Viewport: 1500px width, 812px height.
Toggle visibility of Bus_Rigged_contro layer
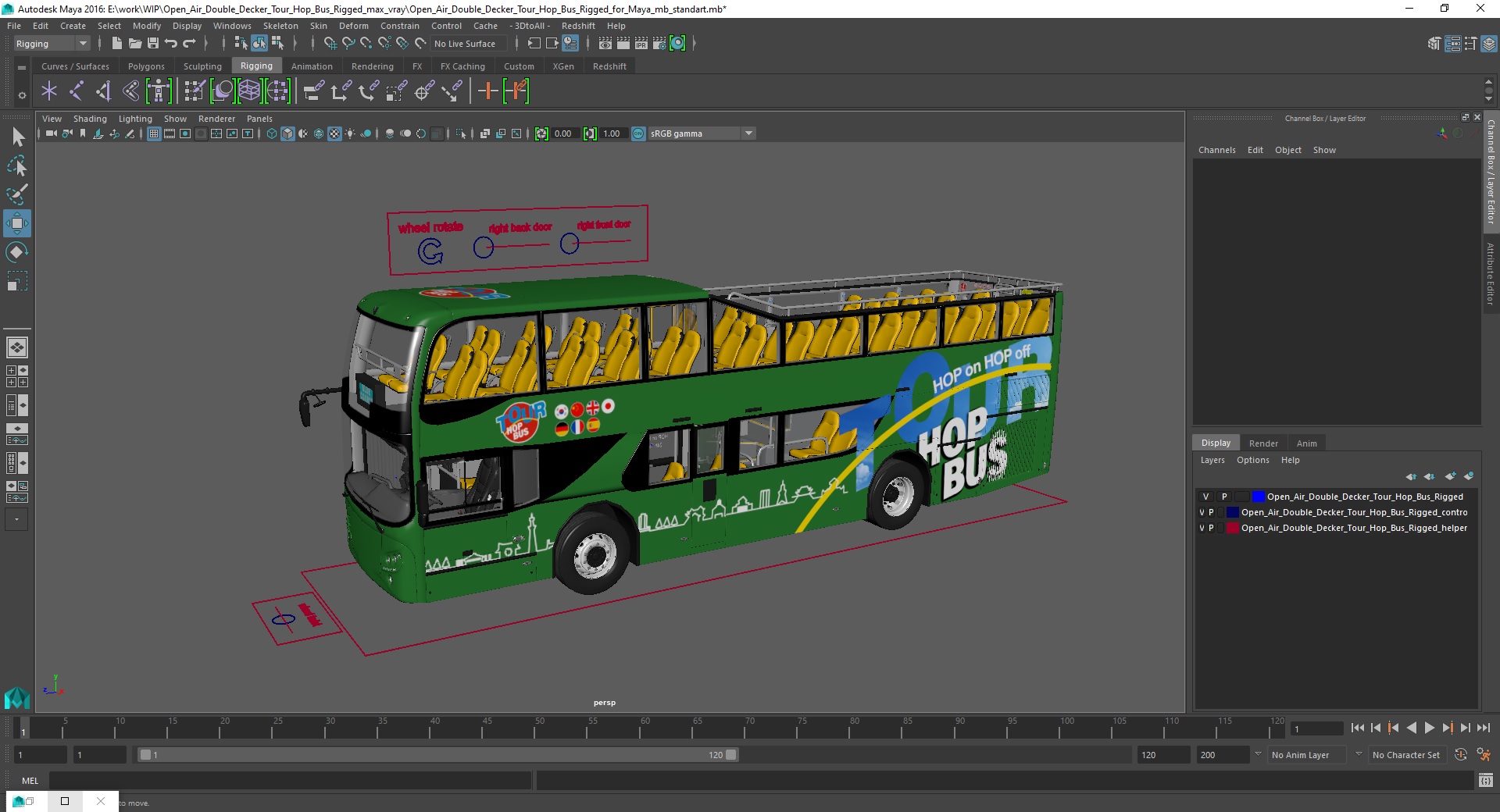pos(1202,512)
